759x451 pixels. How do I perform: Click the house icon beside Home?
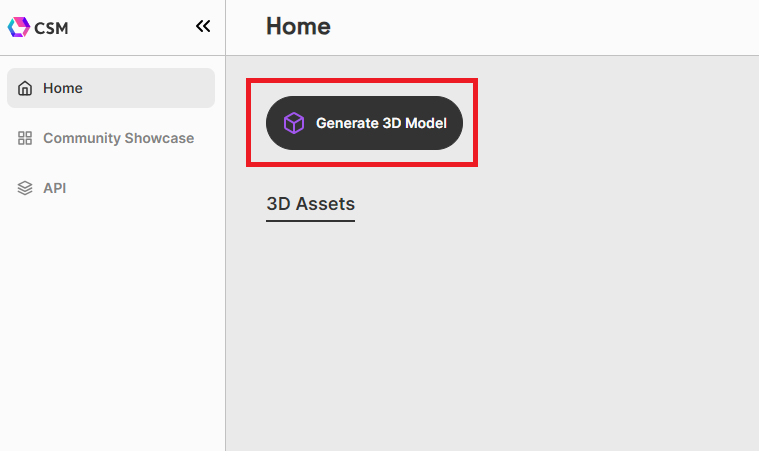(26, 88)
